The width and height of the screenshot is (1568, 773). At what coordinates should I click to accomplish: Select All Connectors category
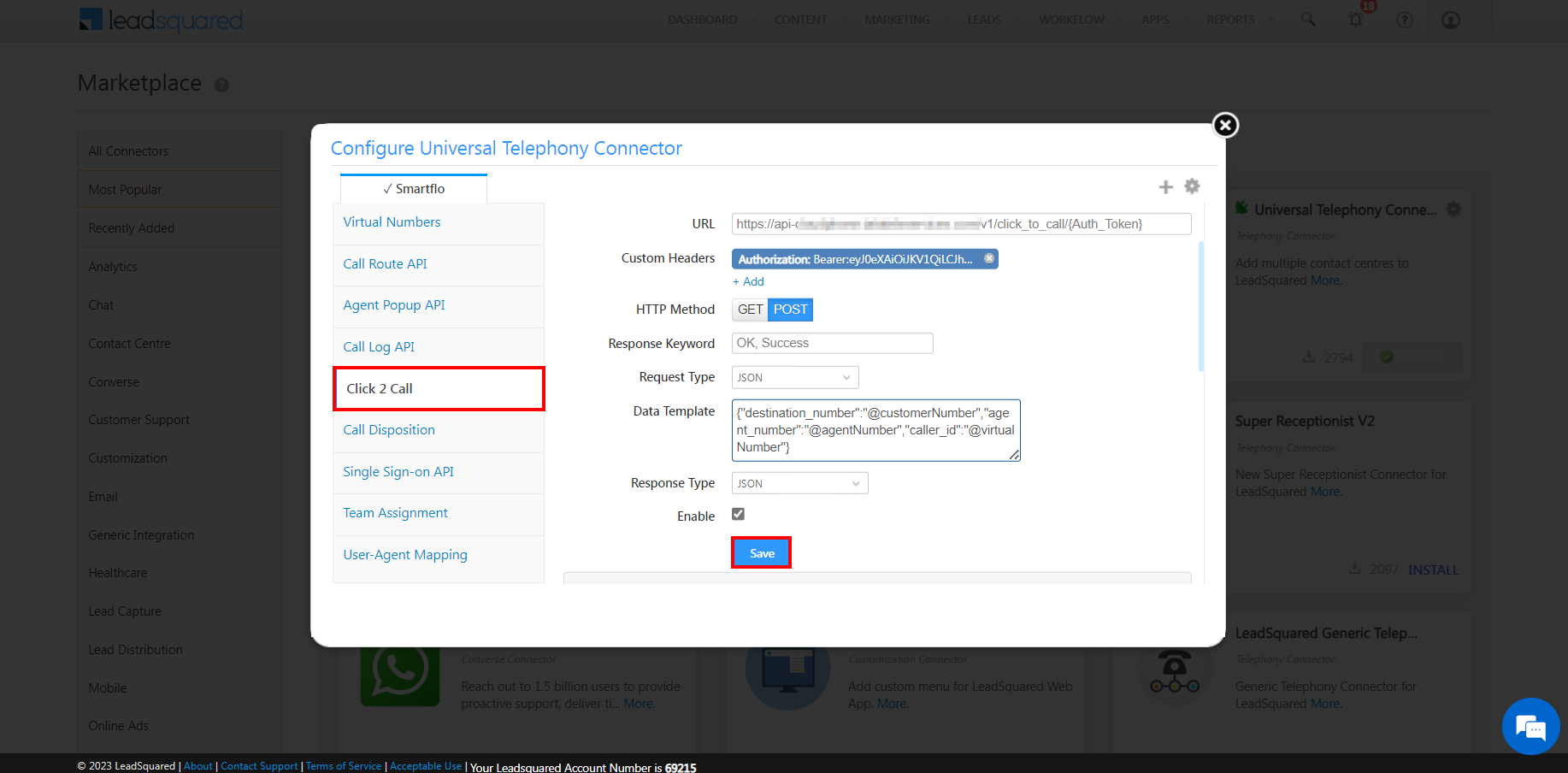[180, 151]
